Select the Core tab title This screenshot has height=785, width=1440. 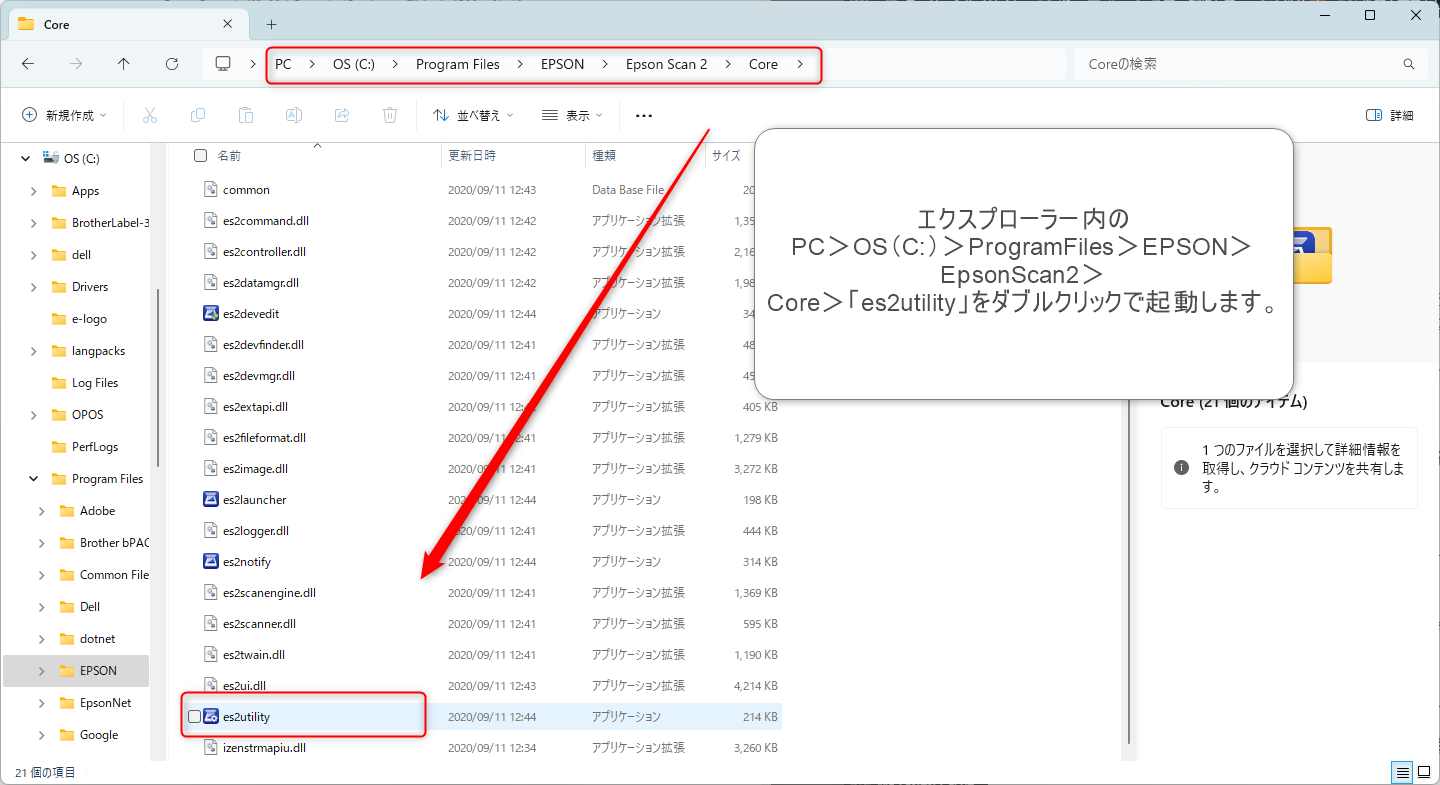[57, 24]
